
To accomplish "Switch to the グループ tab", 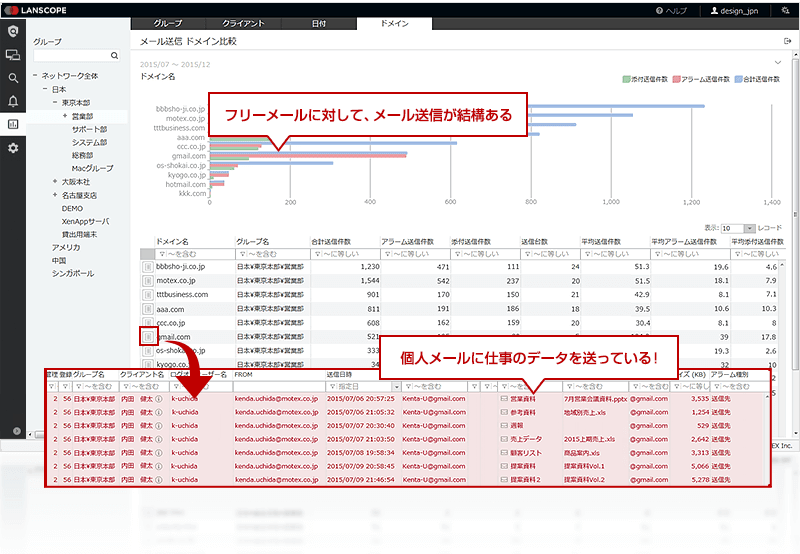I will [168, 23].
